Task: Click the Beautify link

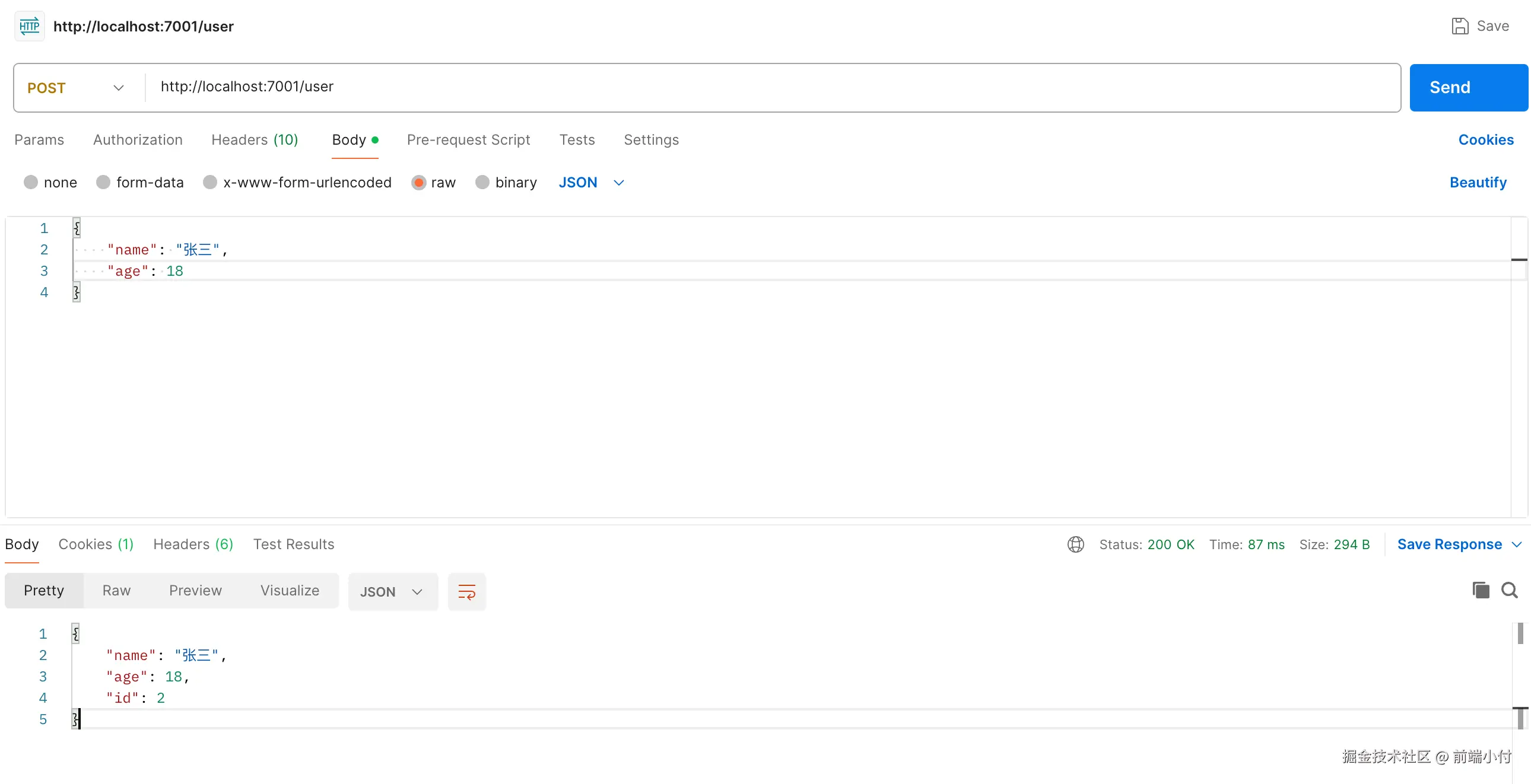Action: [1478, 182]
